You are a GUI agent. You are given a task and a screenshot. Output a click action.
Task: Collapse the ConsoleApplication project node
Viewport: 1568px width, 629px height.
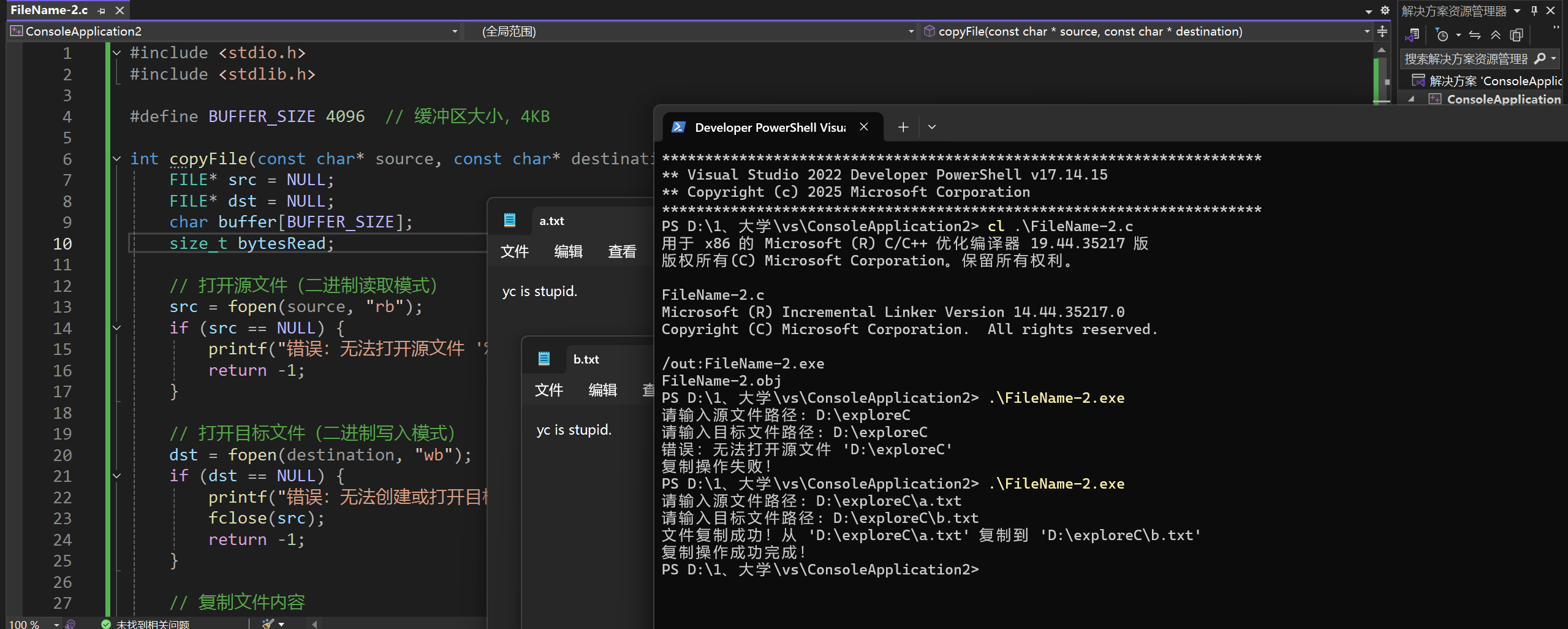coord(1412,99)
